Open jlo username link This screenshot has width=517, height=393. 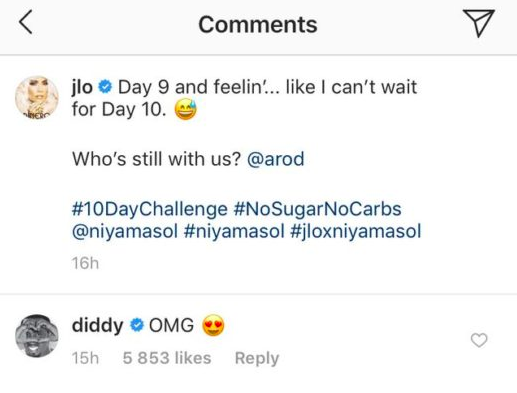point(82,87)
